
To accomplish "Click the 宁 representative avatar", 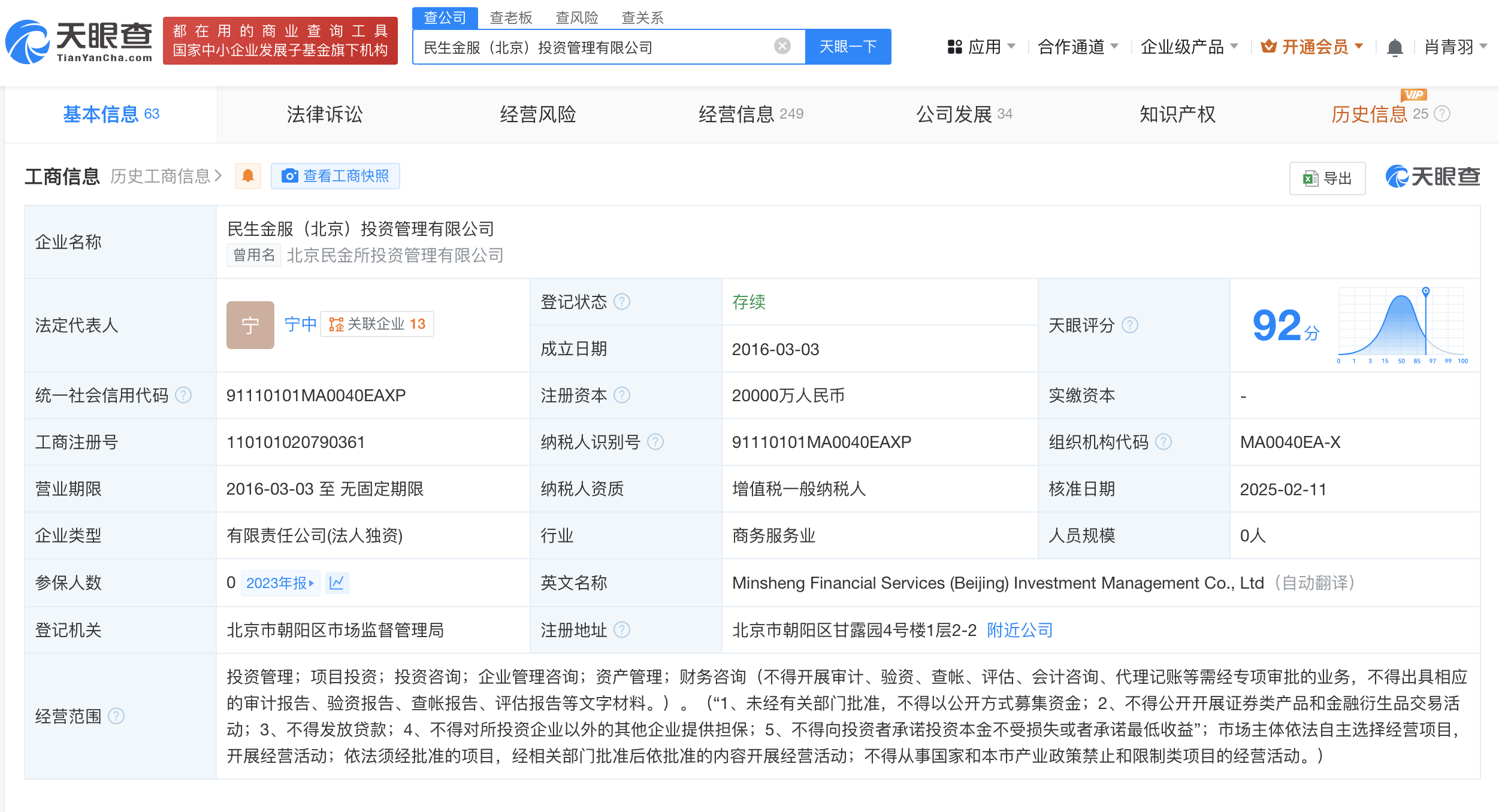I will tap(250, 325).
